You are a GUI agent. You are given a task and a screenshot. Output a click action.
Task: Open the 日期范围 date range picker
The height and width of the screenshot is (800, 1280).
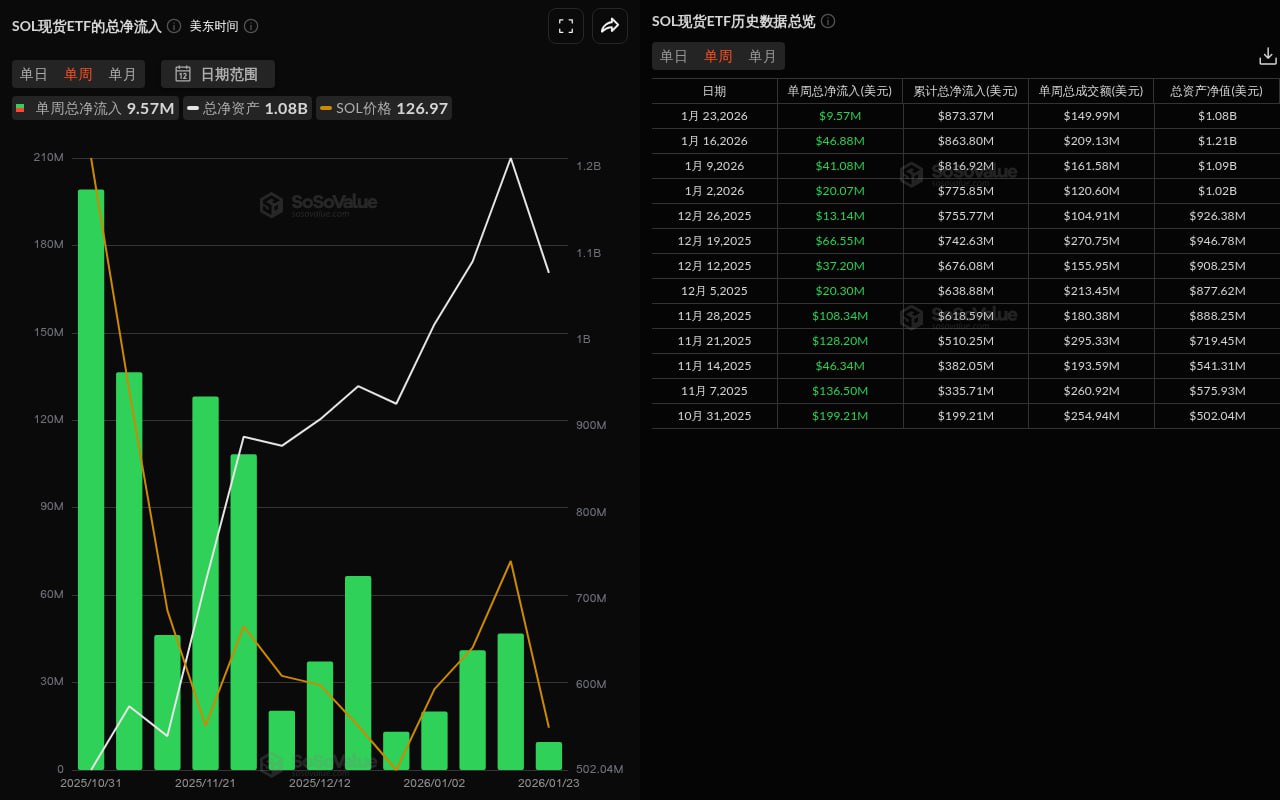pyautogui.click(x=218, y=74)
